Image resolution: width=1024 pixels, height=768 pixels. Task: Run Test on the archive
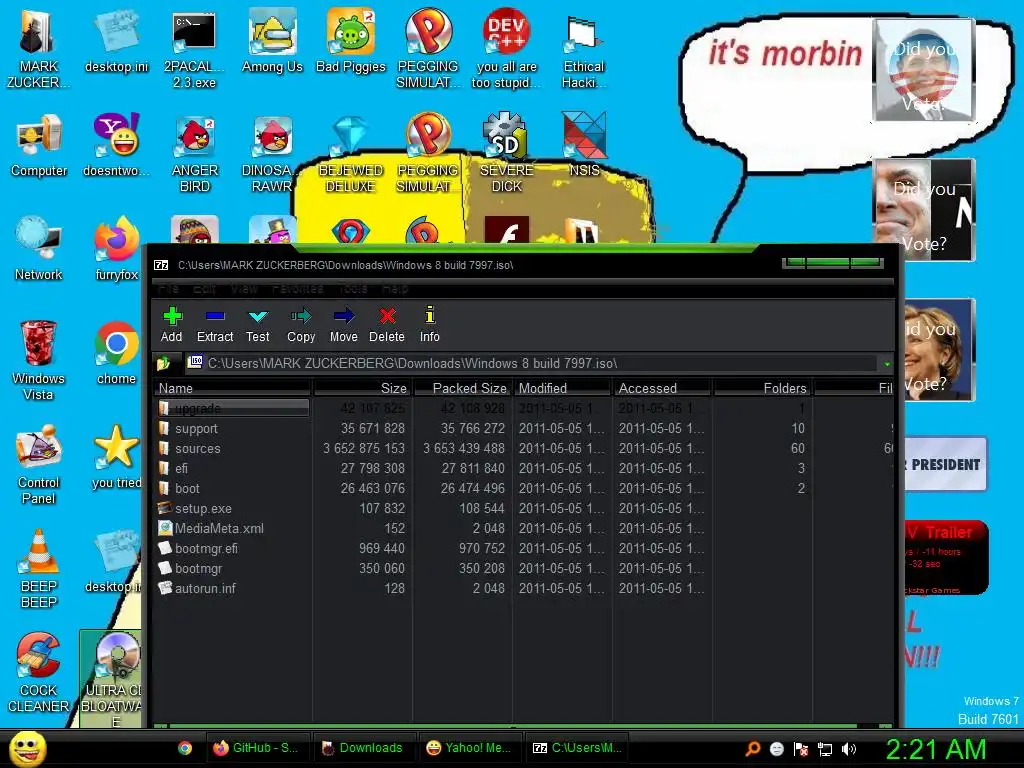coord(258,325)
